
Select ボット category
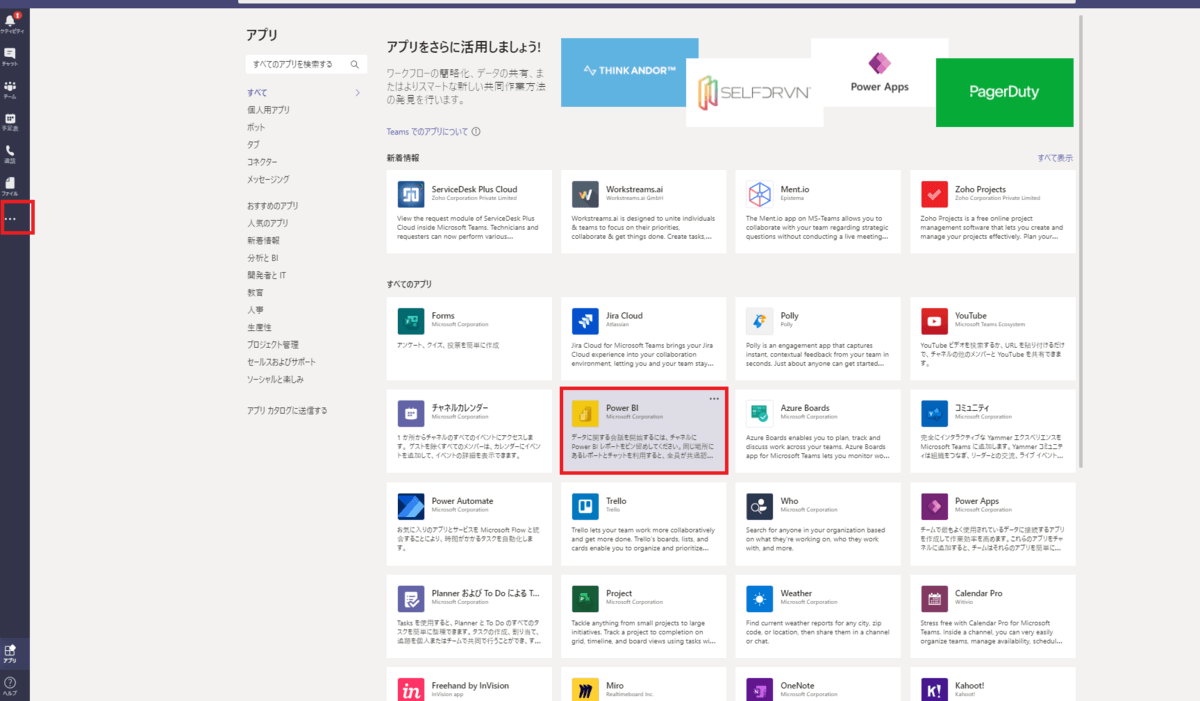[x=256, y=128]
